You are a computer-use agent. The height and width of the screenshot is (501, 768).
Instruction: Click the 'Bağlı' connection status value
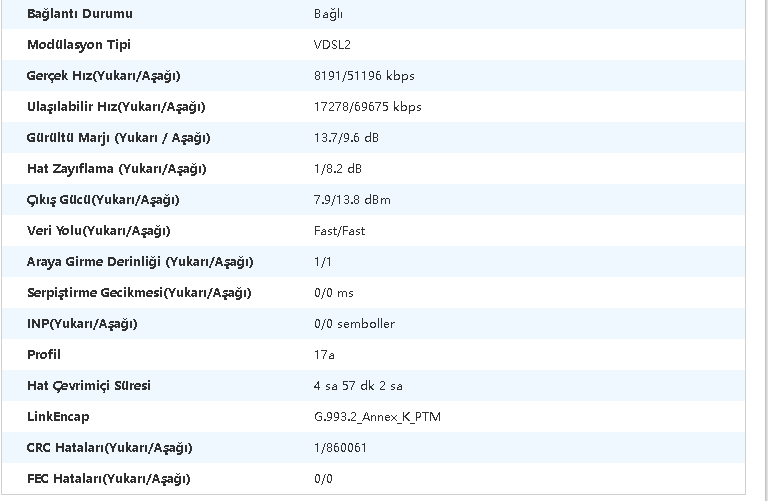tap(328, 14)
